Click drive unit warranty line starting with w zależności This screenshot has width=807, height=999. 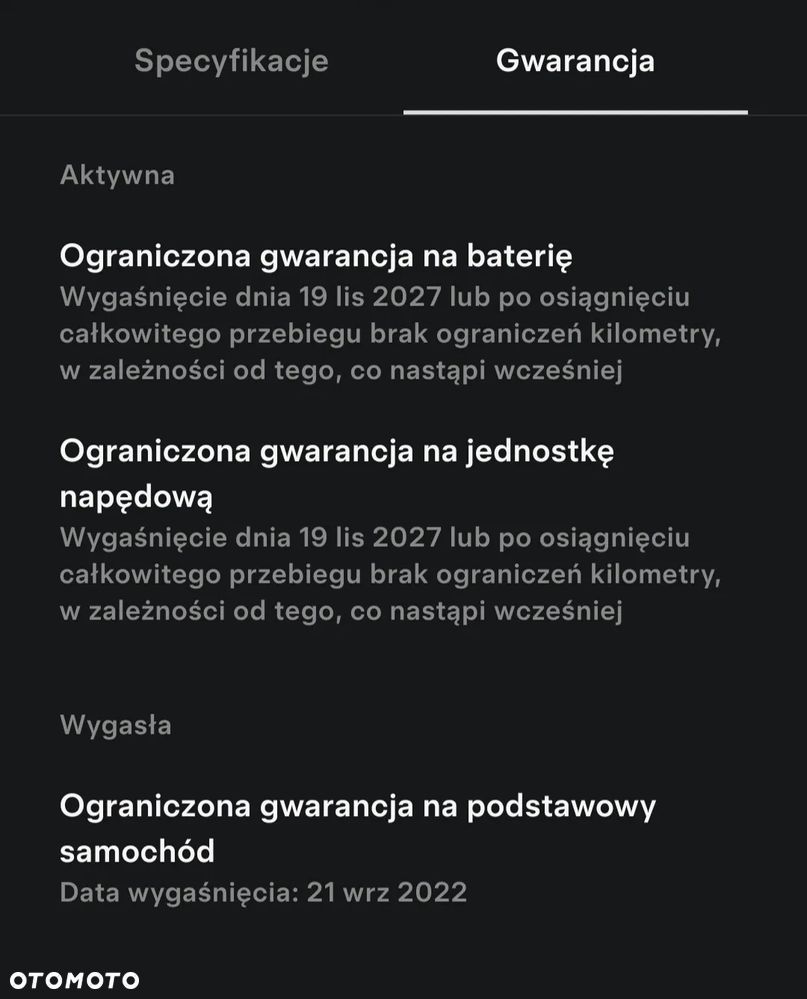[341, 612]
